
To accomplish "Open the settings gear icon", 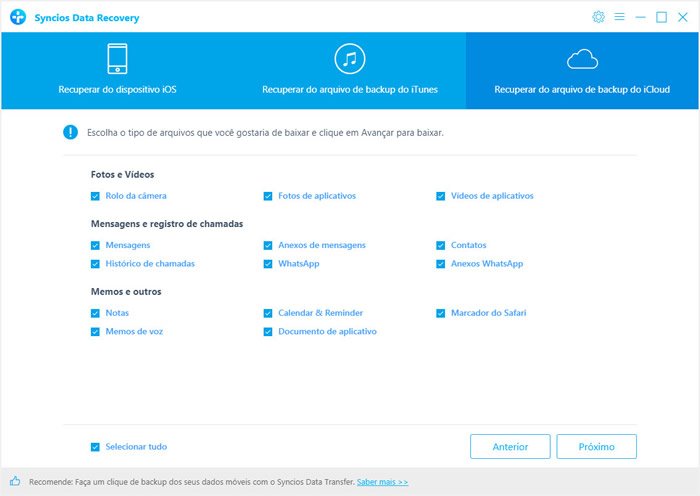I will (x=598, y=17).
